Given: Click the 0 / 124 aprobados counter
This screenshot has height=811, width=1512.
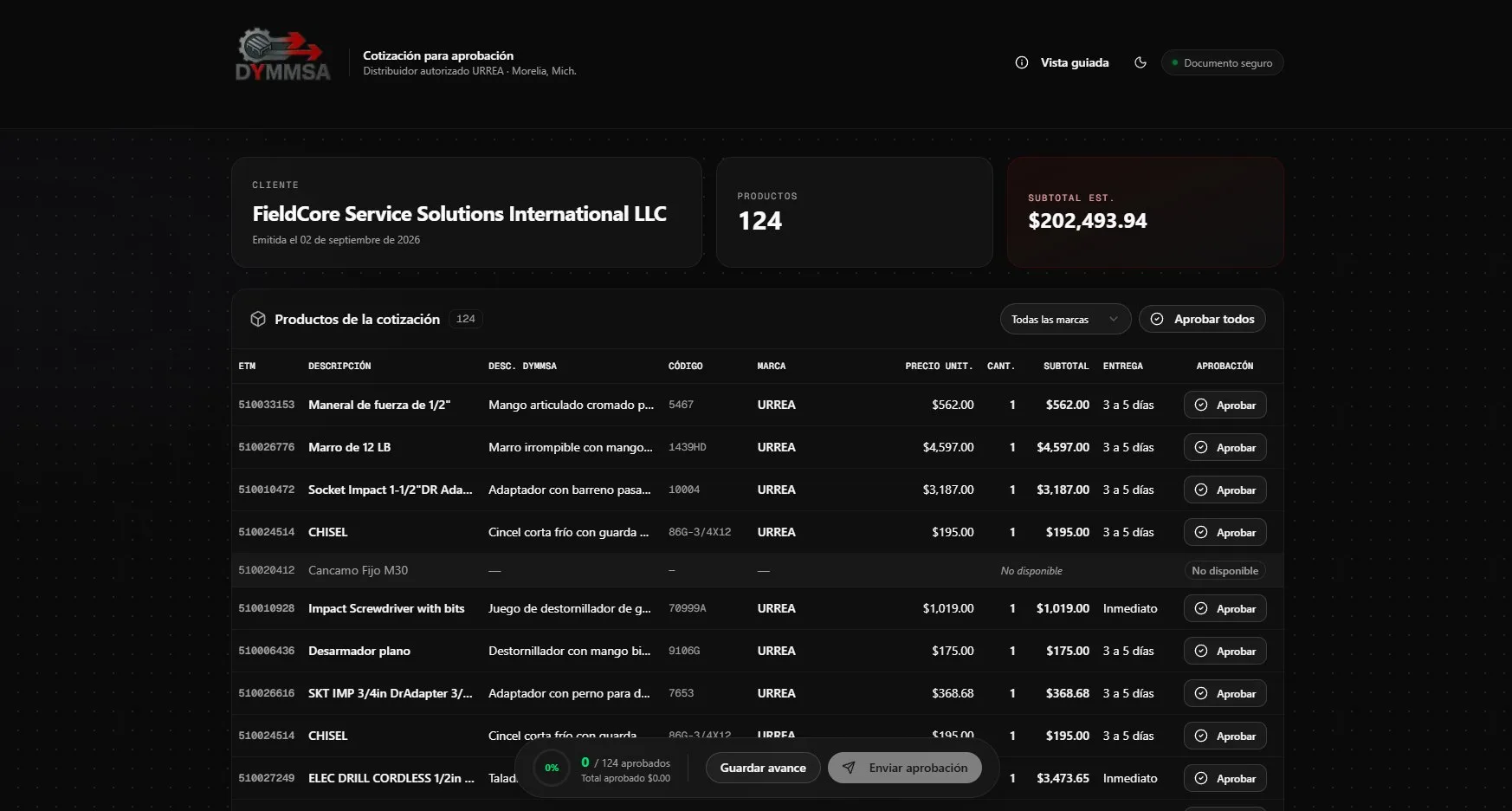Looking at the screenshot, I should tap(625, 762).
